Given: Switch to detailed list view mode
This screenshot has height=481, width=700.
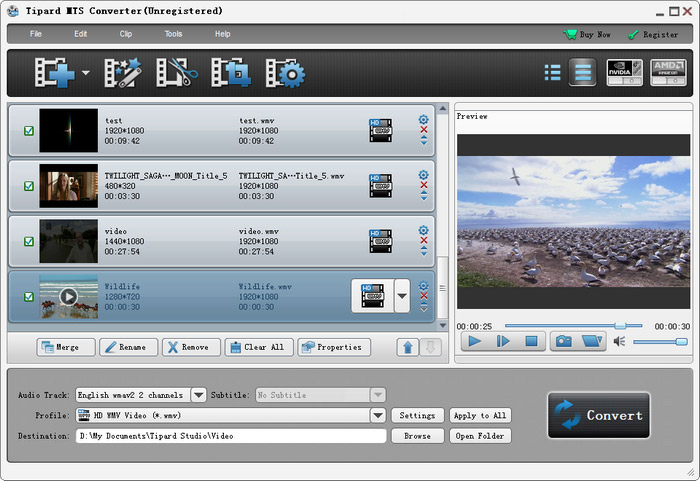Looking at the screenshot, I should (553, 72).
